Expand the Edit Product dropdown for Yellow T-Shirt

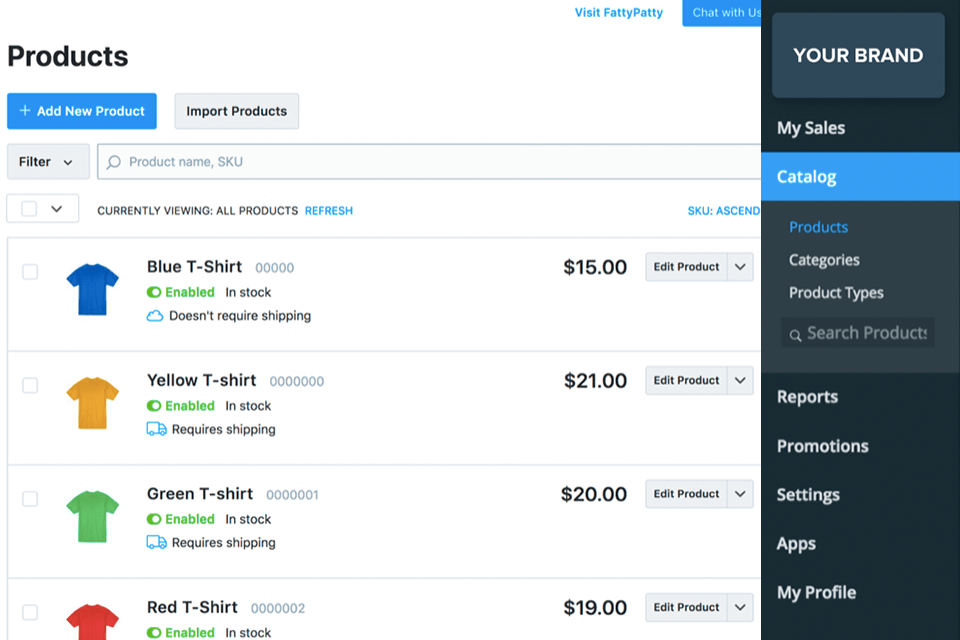click(x=739, y=380)
